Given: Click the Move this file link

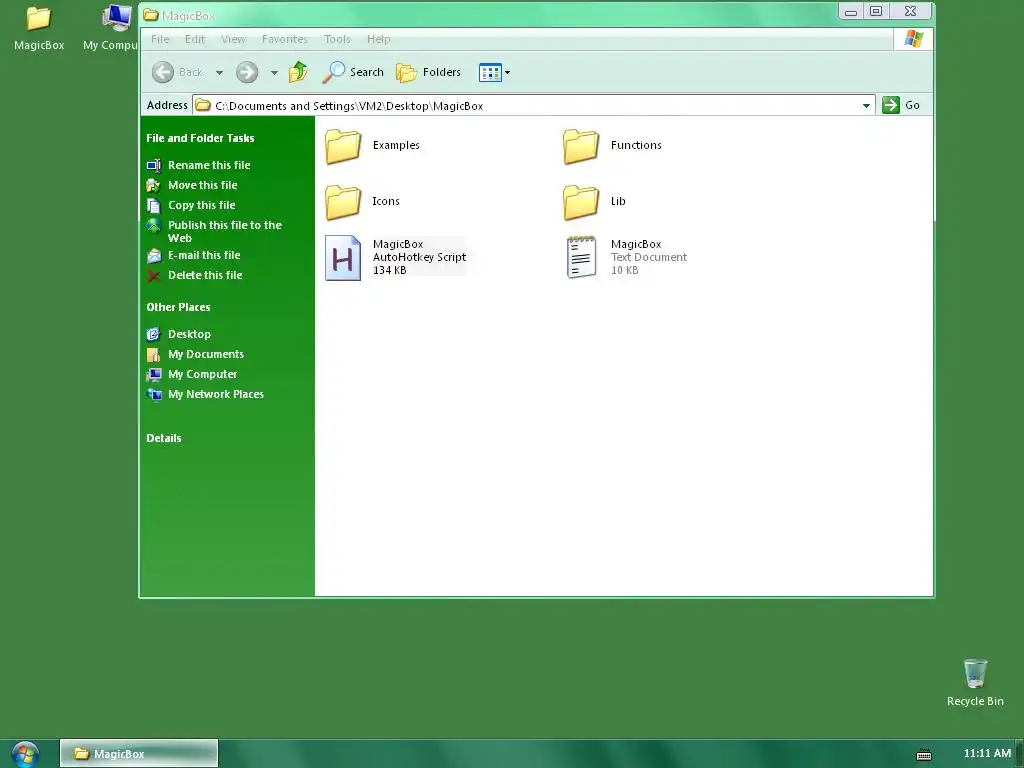Looking at the screenshot, I should [202, 185].
